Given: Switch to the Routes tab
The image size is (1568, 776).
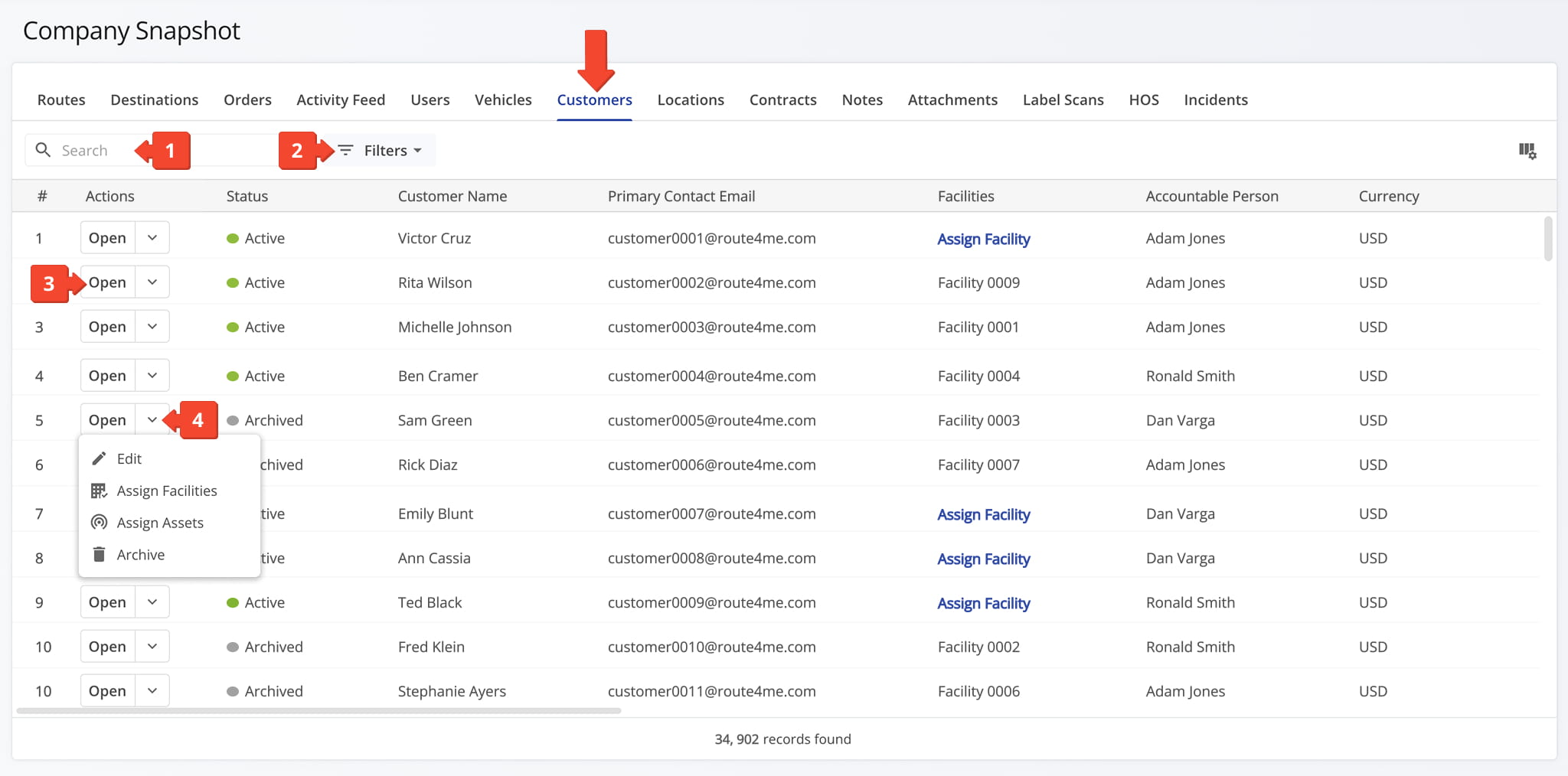Looking at the screenshot, I should tap(61, 99).
